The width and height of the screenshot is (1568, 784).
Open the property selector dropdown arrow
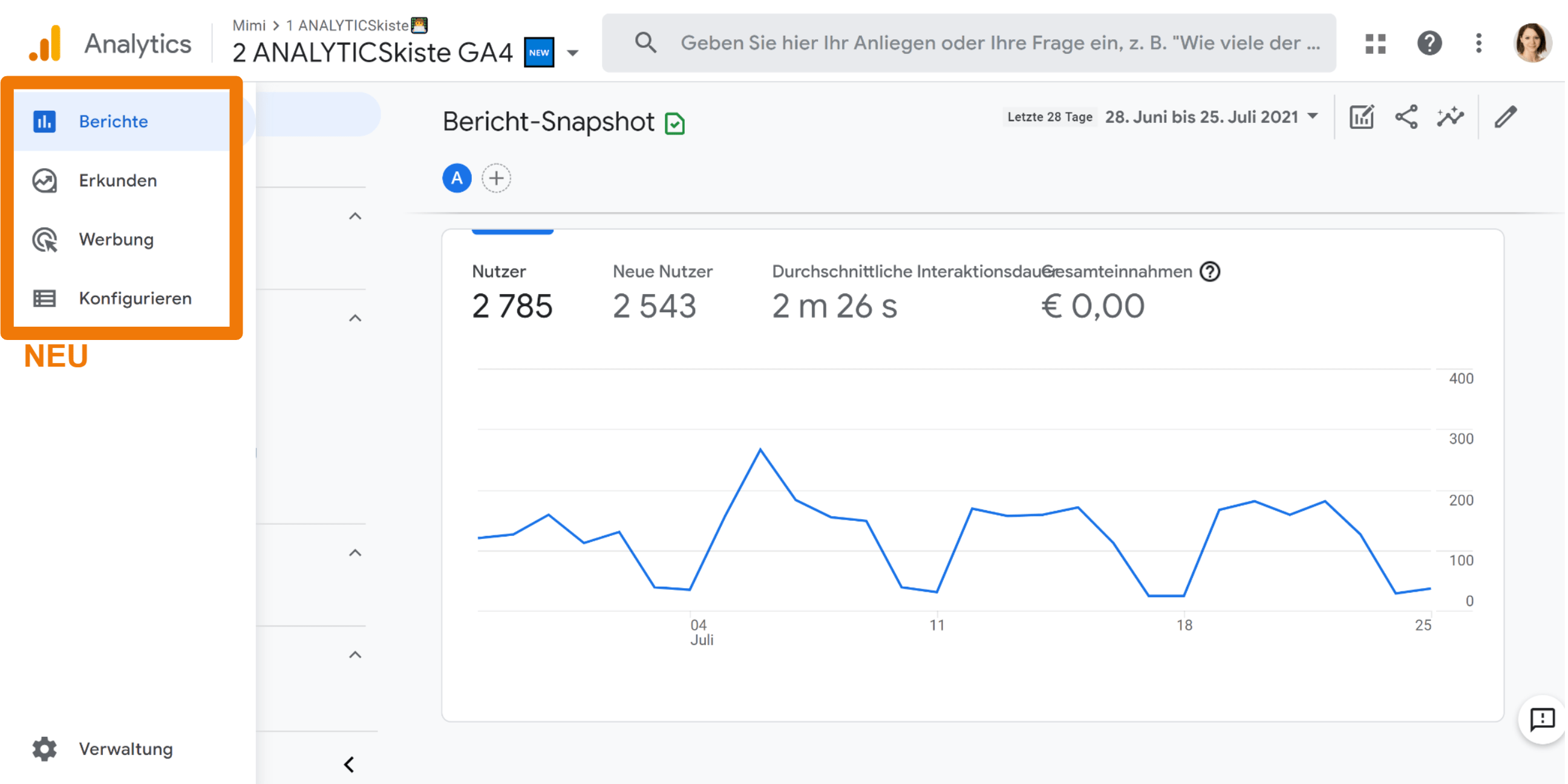(572, 53)
